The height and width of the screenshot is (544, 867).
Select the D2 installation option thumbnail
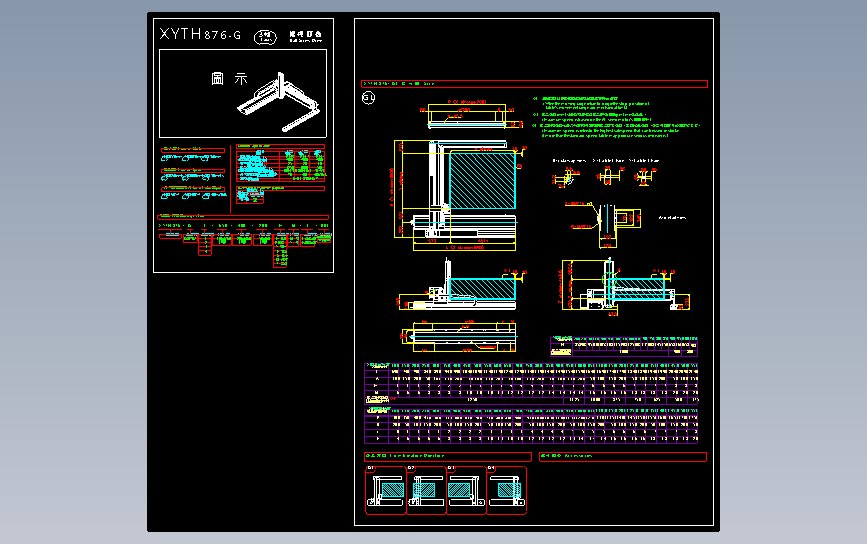pyautogui.click(x=426, y=490)
